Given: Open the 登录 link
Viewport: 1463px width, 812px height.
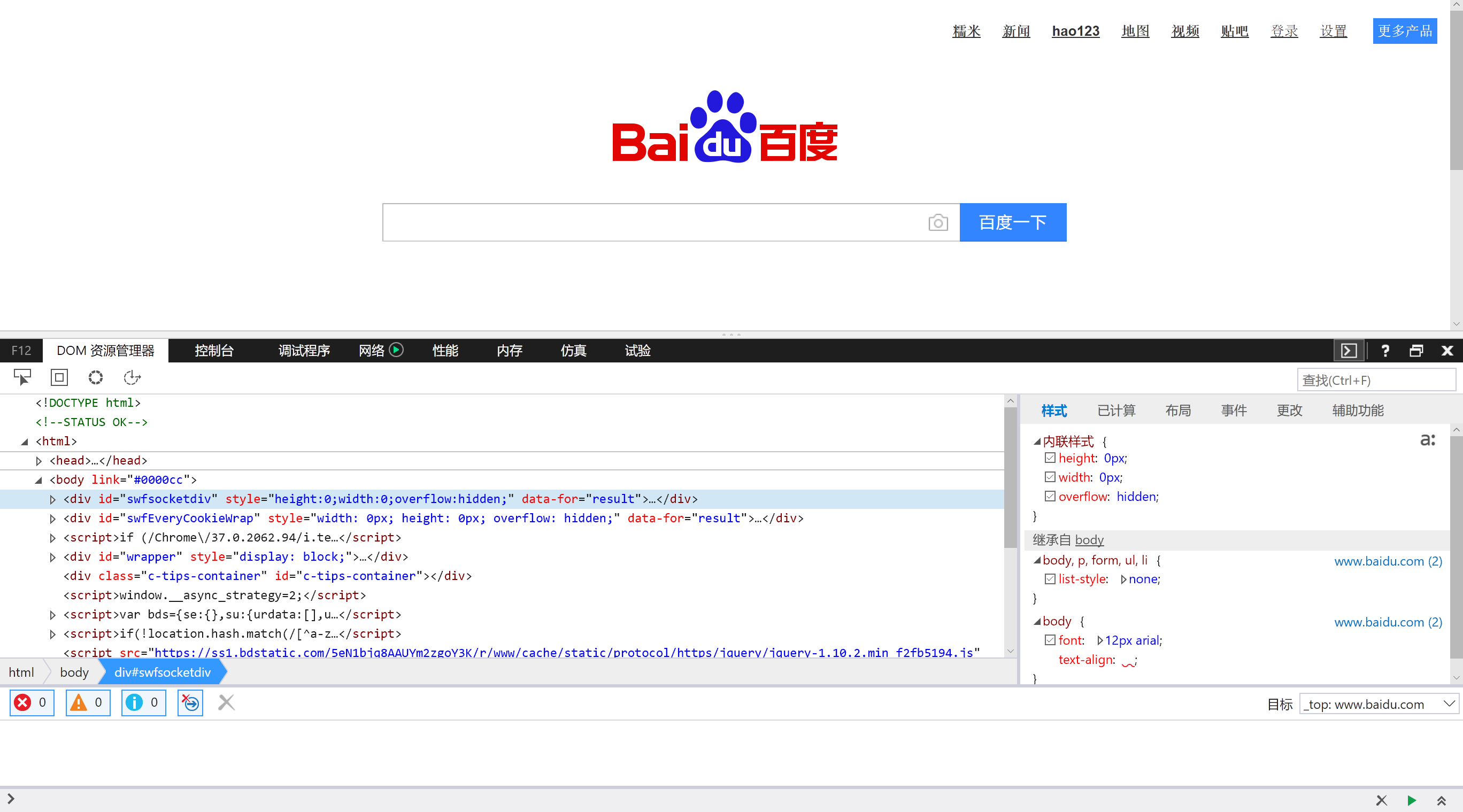Looking at the screenshot, I should pos(1283,30).
